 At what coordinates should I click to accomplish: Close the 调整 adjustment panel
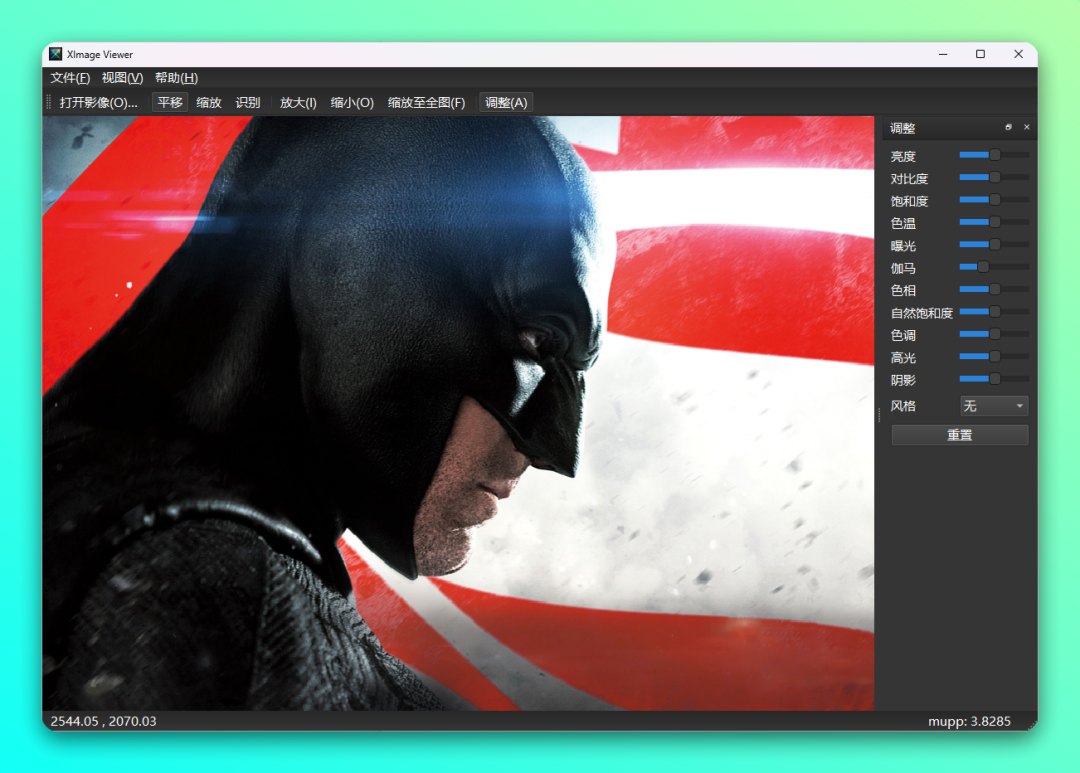[x=1026, y=127]
